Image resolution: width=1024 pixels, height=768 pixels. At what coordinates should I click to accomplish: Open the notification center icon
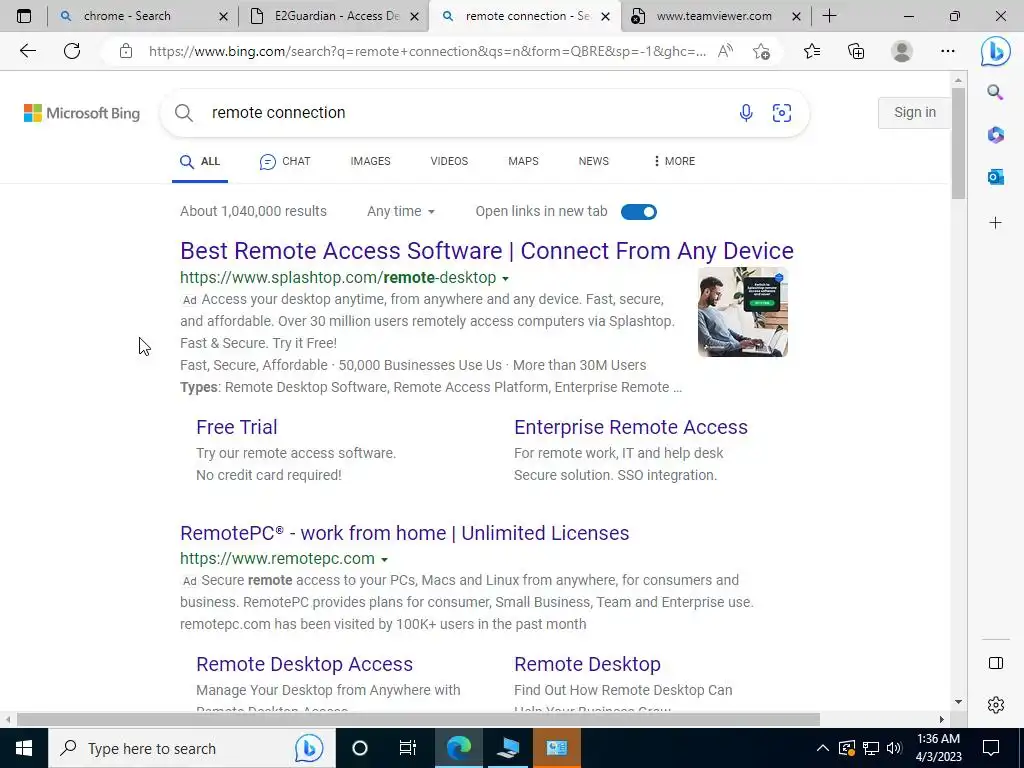pos(991,748)
